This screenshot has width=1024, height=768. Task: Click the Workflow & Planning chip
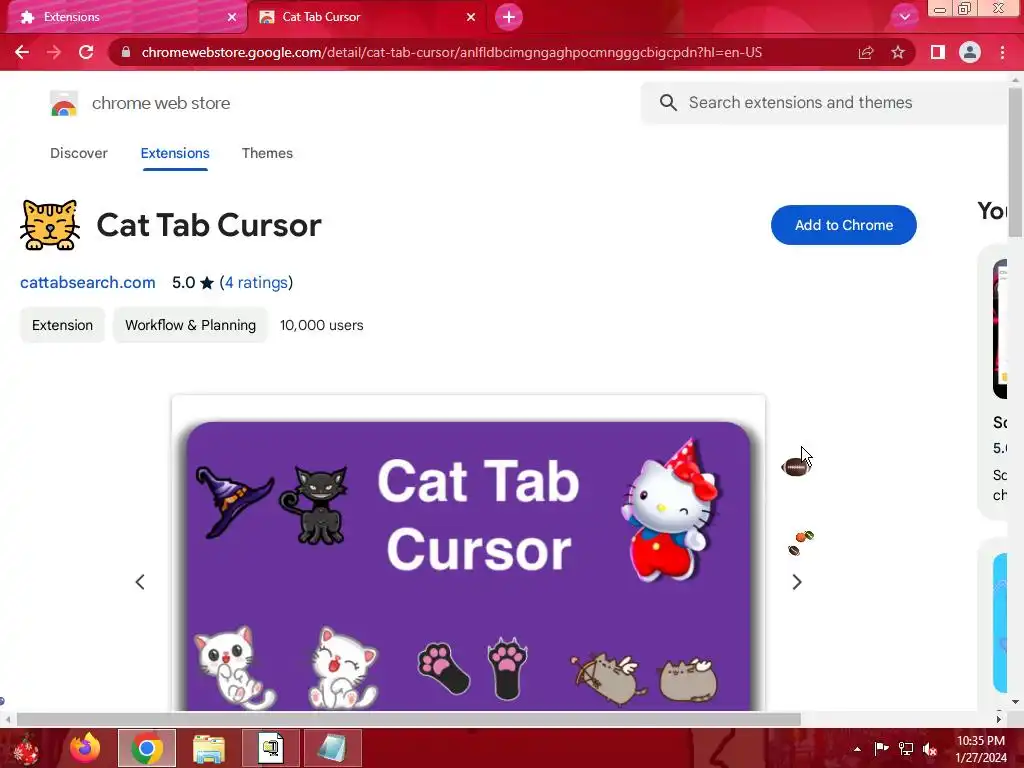click(190, 325)
